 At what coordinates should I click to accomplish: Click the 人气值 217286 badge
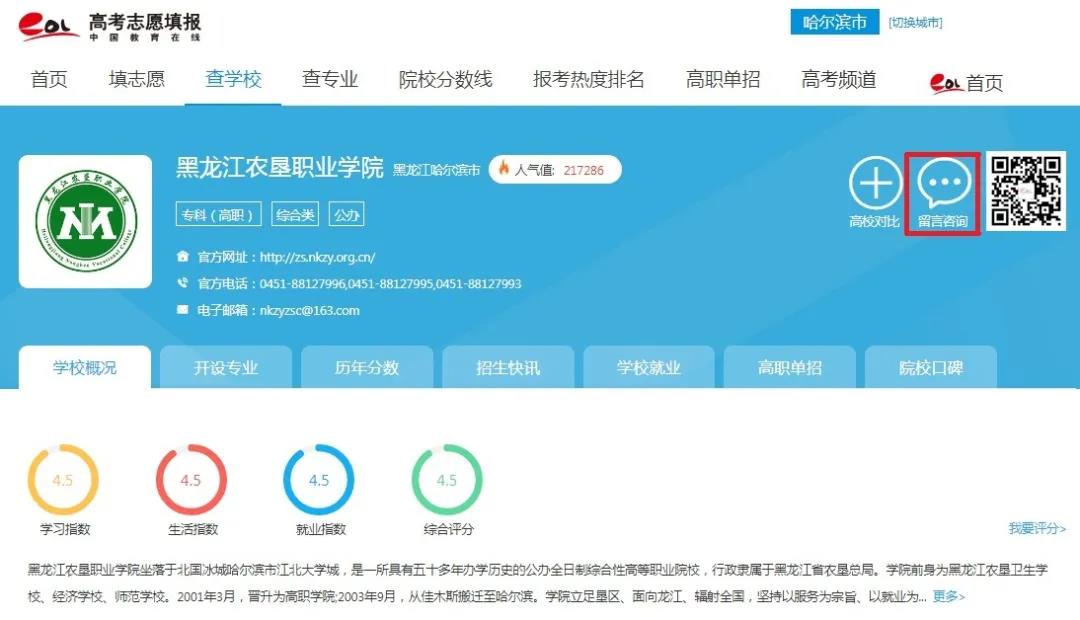pos(555,169)
